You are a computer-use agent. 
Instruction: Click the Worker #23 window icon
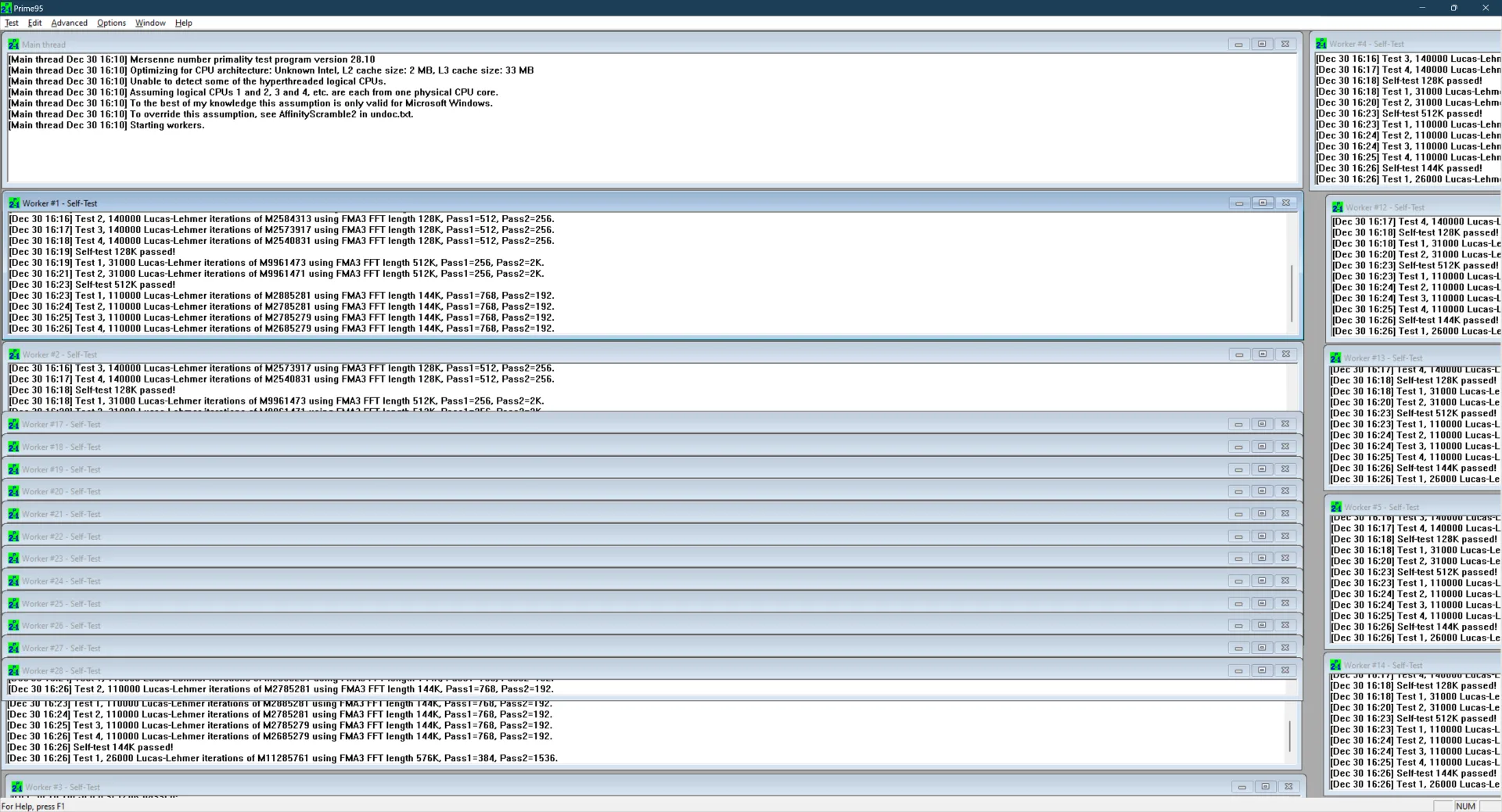tap(13, 559)
